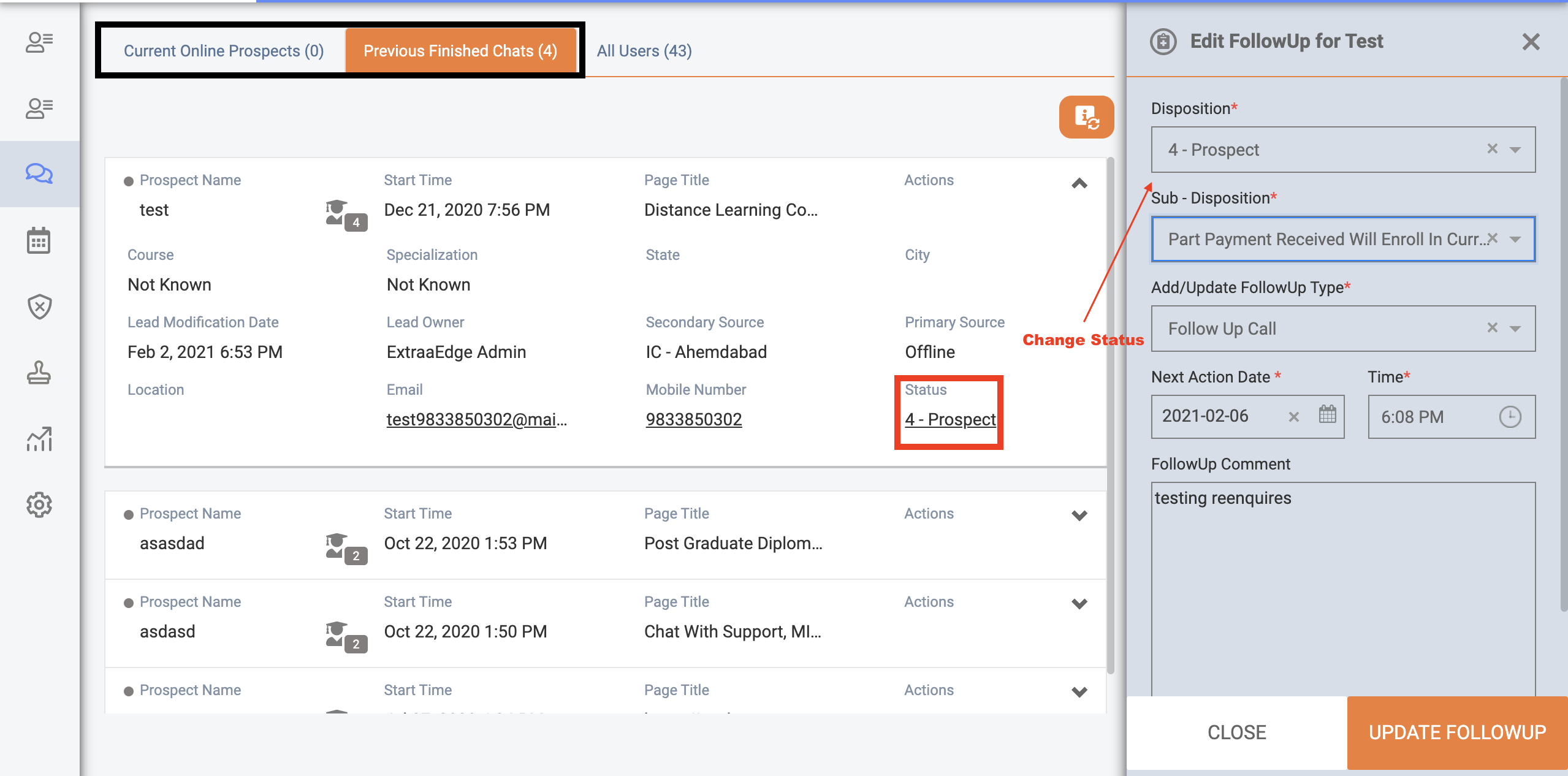Close the Edit FollowUp panel with X

tap(1531, 42)
